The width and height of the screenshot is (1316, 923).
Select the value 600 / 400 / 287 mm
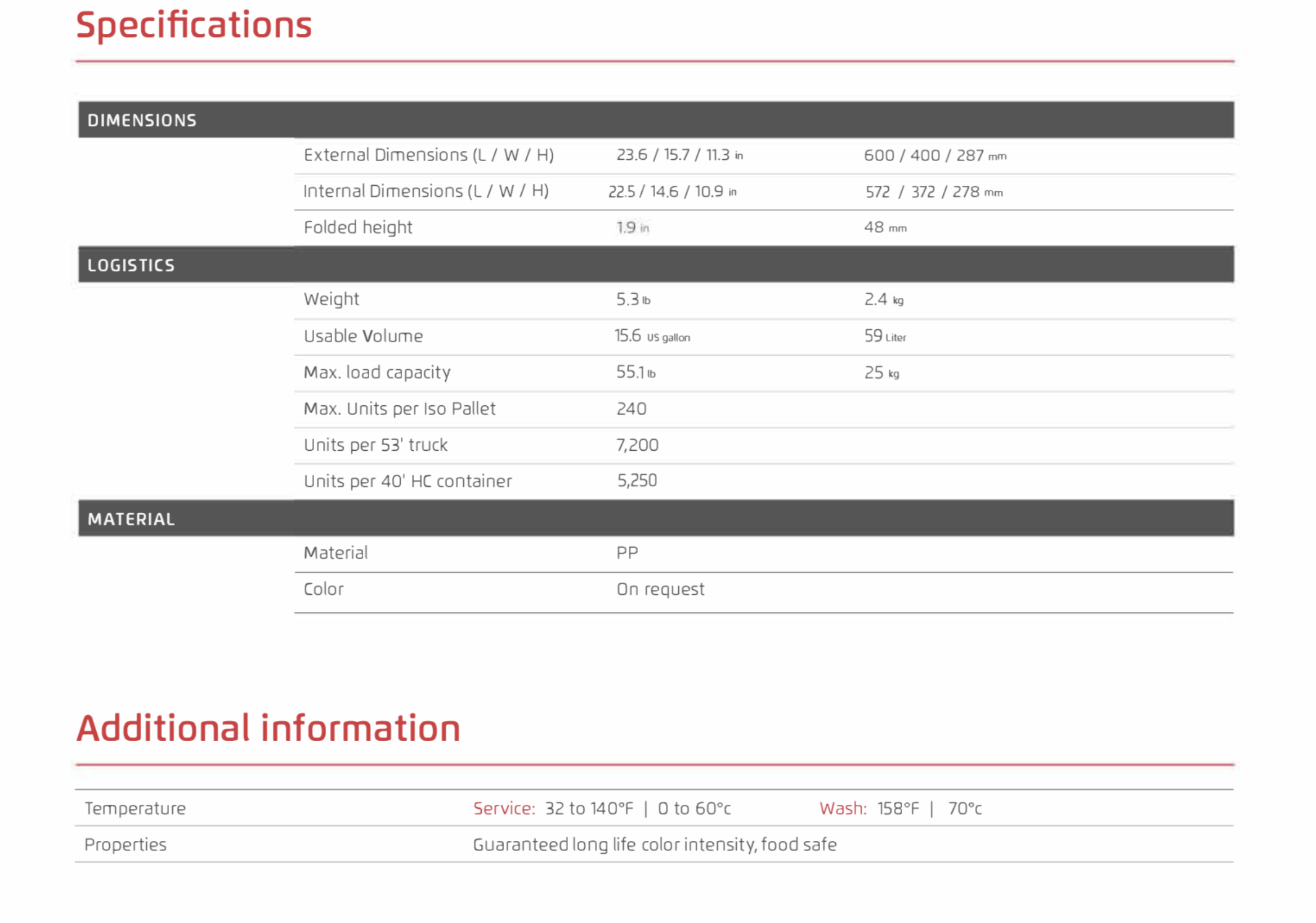(x=935, y=155)
